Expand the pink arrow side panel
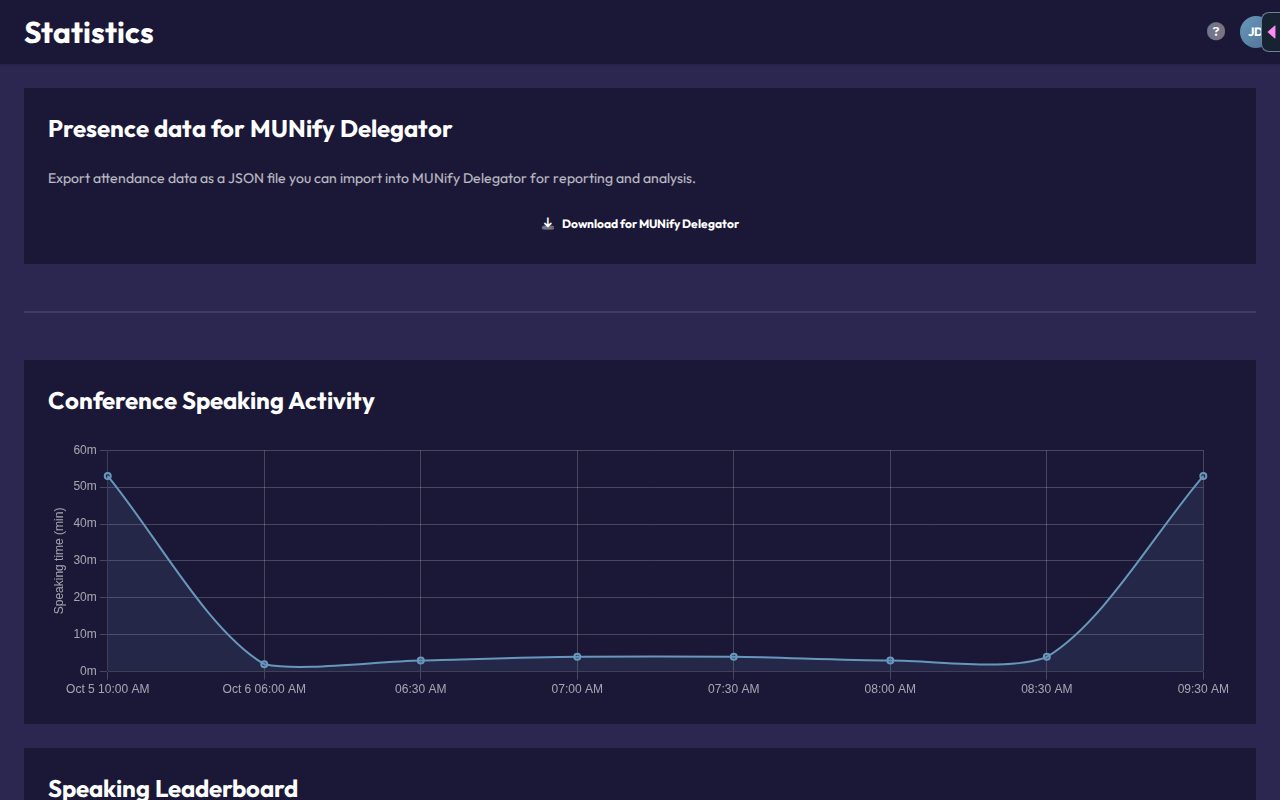Screen dimensions: 1280x800 [1271, 32]
